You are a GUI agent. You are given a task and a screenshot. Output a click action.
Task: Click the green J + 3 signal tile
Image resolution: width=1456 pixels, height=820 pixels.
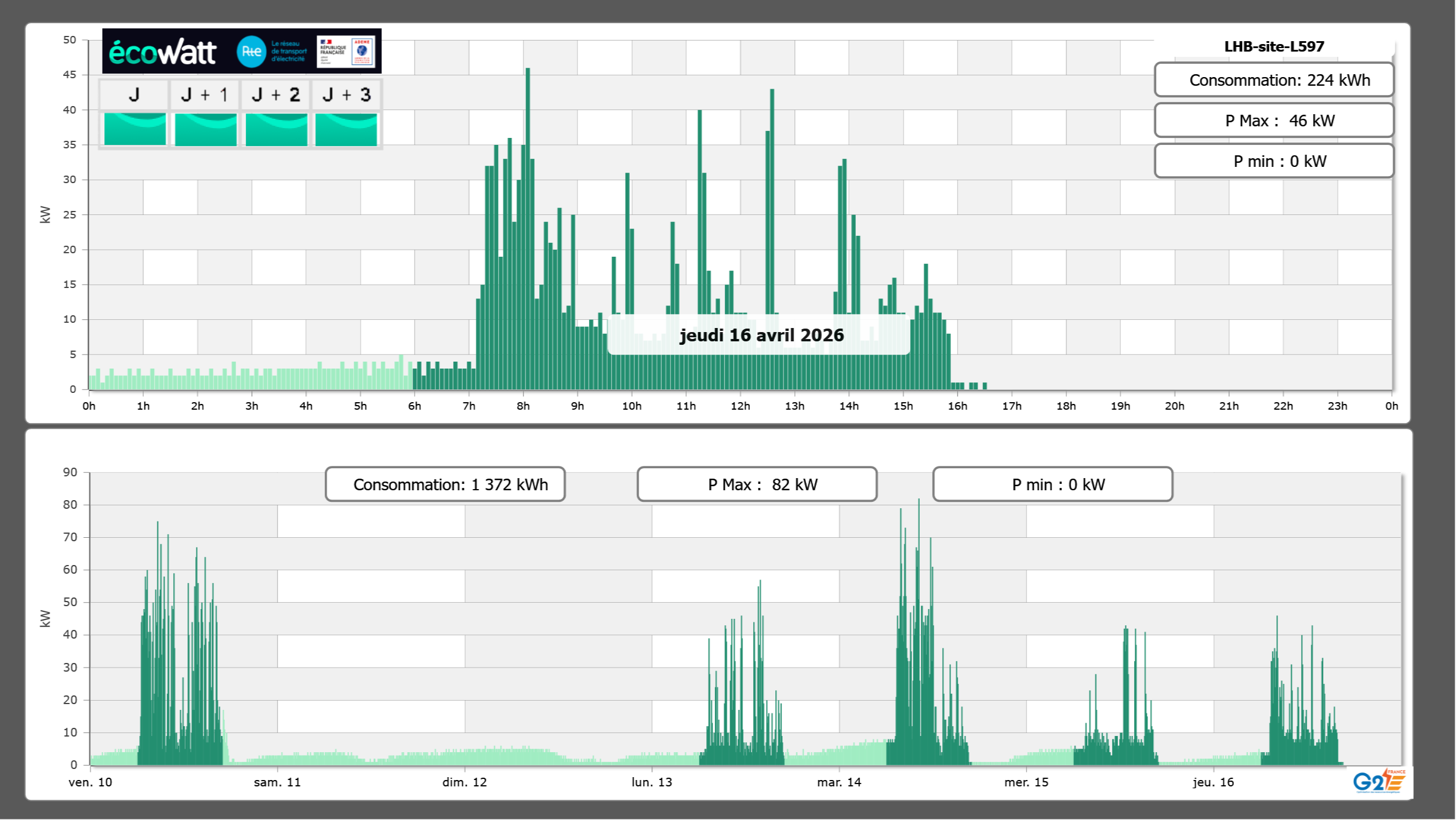(x=346, y=129)
